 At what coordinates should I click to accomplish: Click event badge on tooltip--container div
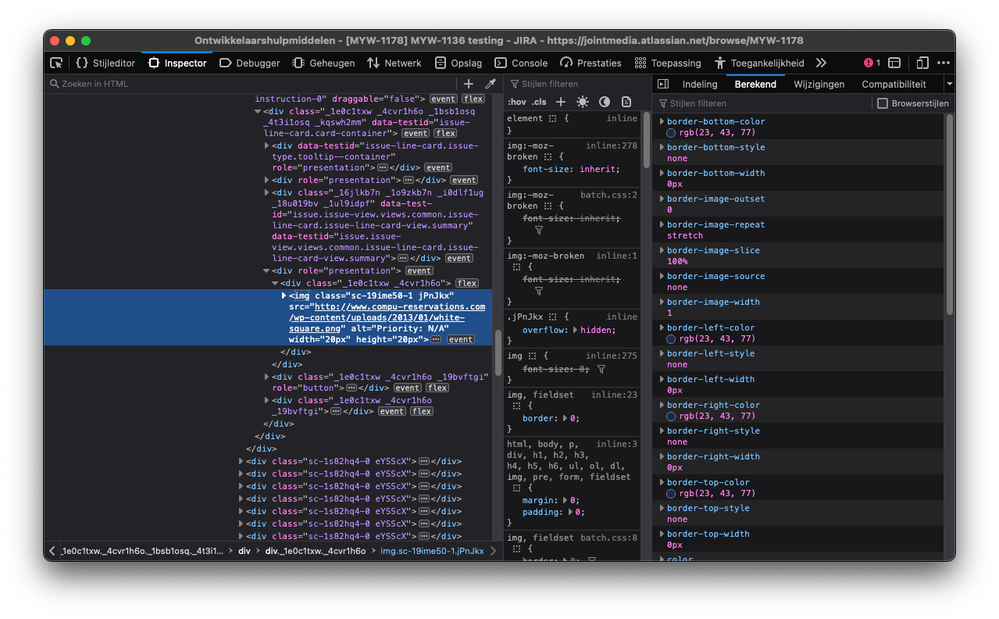(x=438, y=167)
